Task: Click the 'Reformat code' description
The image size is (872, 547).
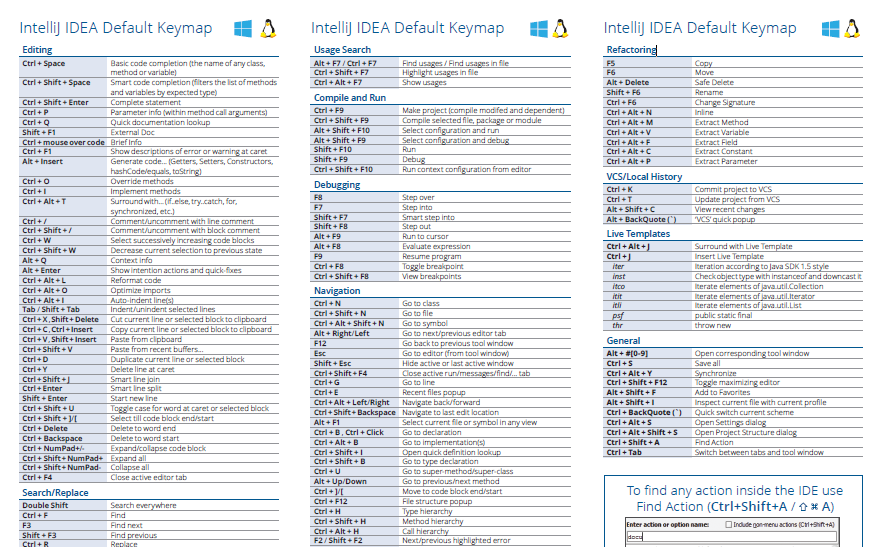Action: [x=136, y=280]
